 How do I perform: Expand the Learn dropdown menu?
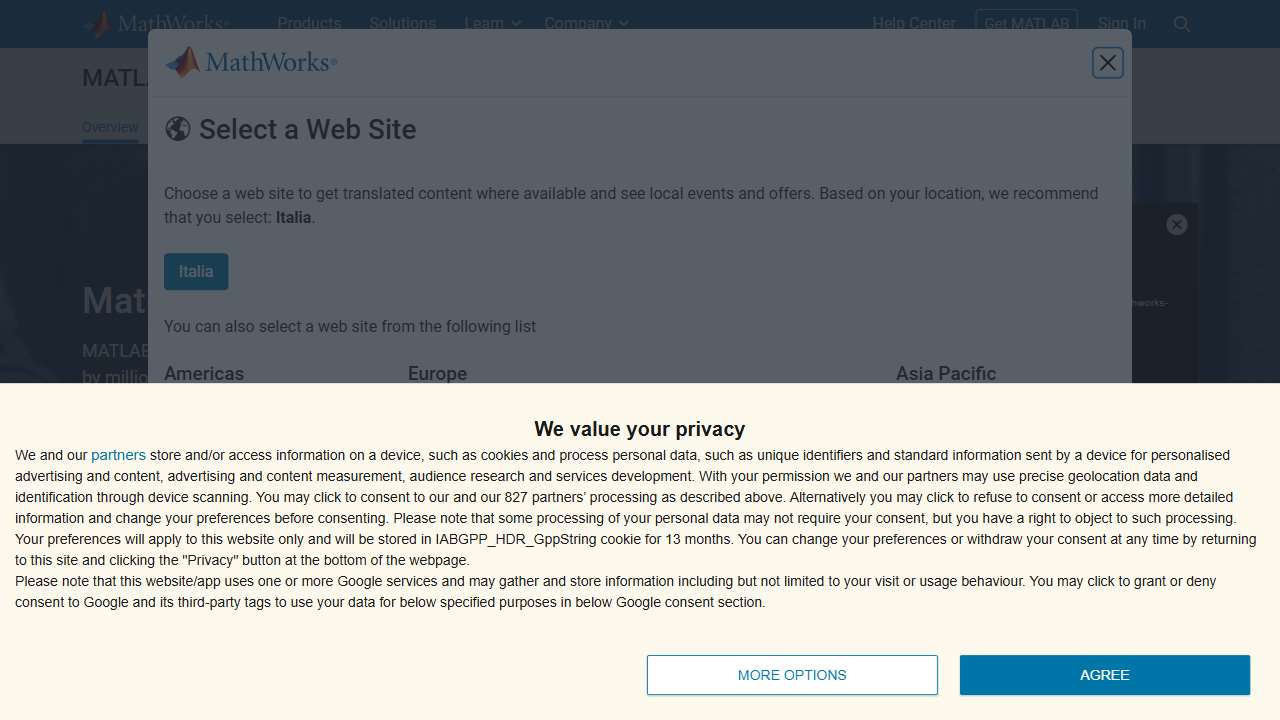492,24
